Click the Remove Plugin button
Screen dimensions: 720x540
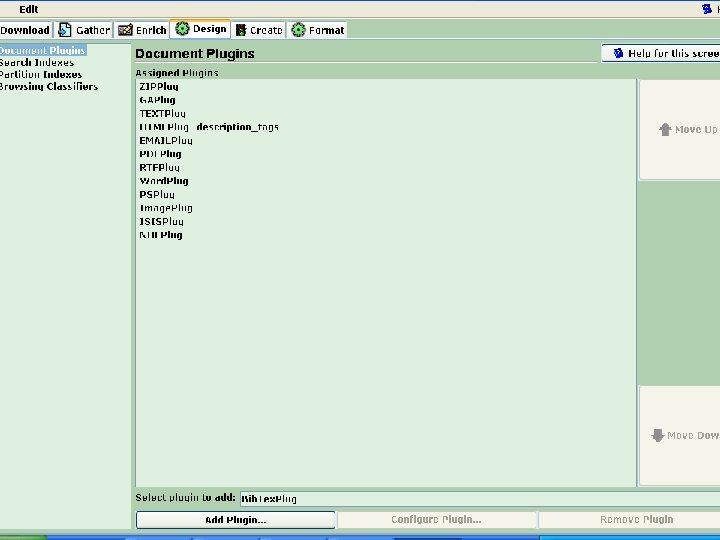[636, 520]
